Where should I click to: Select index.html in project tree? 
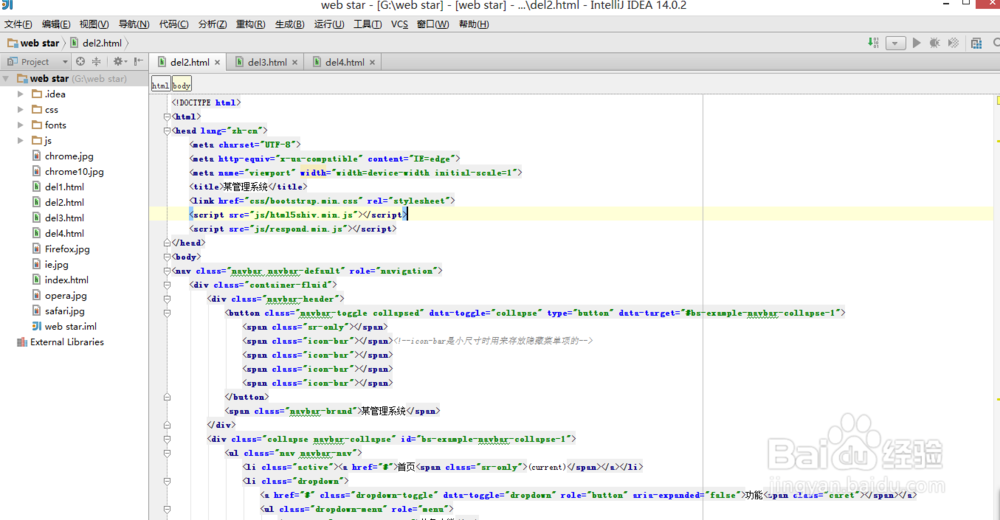tap(61, 279)
